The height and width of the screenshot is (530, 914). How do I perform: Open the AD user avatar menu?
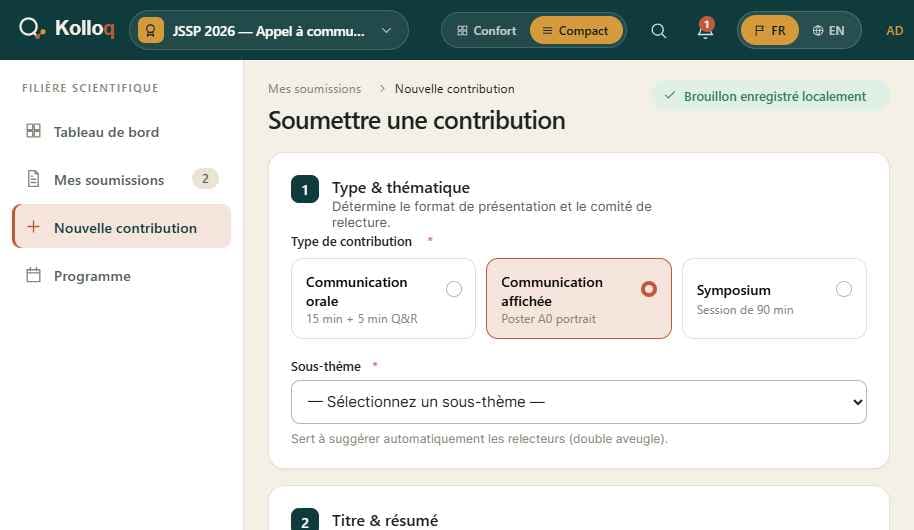(x=894, y=30)
